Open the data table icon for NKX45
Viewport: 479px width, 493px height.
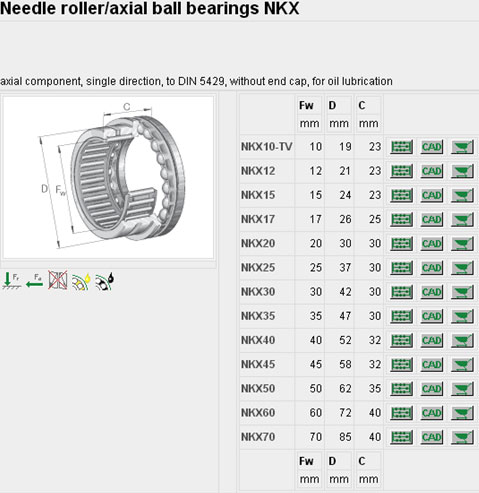pos(401,365)
